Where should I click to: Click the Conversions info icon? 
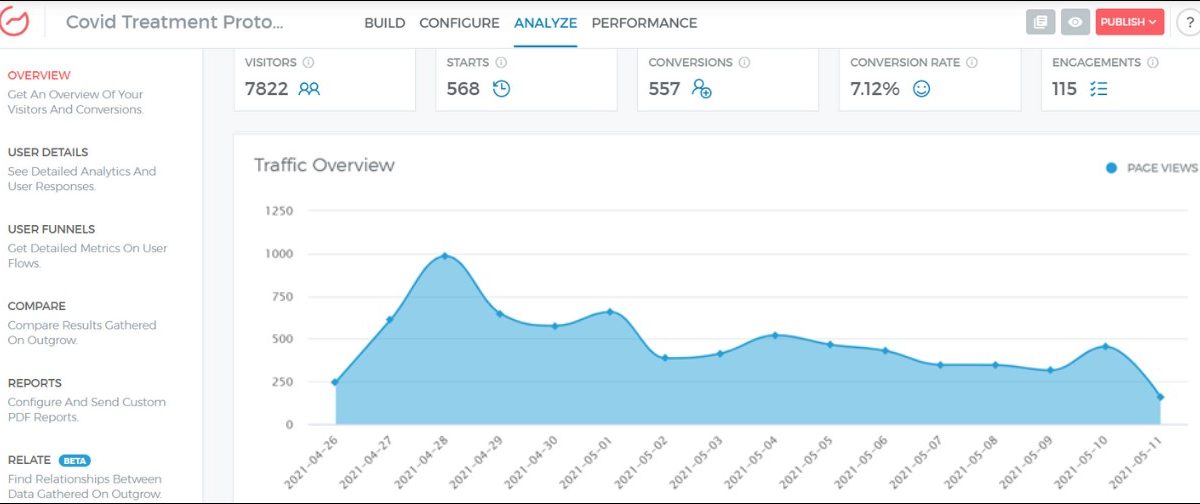click(742, 62)
